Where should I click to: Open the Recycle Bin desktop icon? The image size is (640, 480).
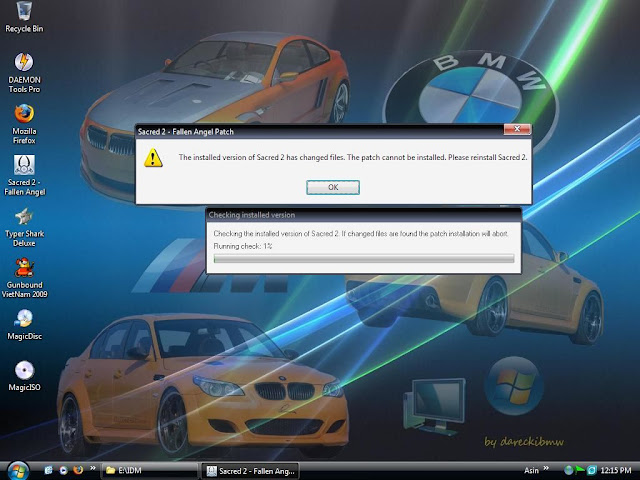pyautogui.click(x=24, y=16)
